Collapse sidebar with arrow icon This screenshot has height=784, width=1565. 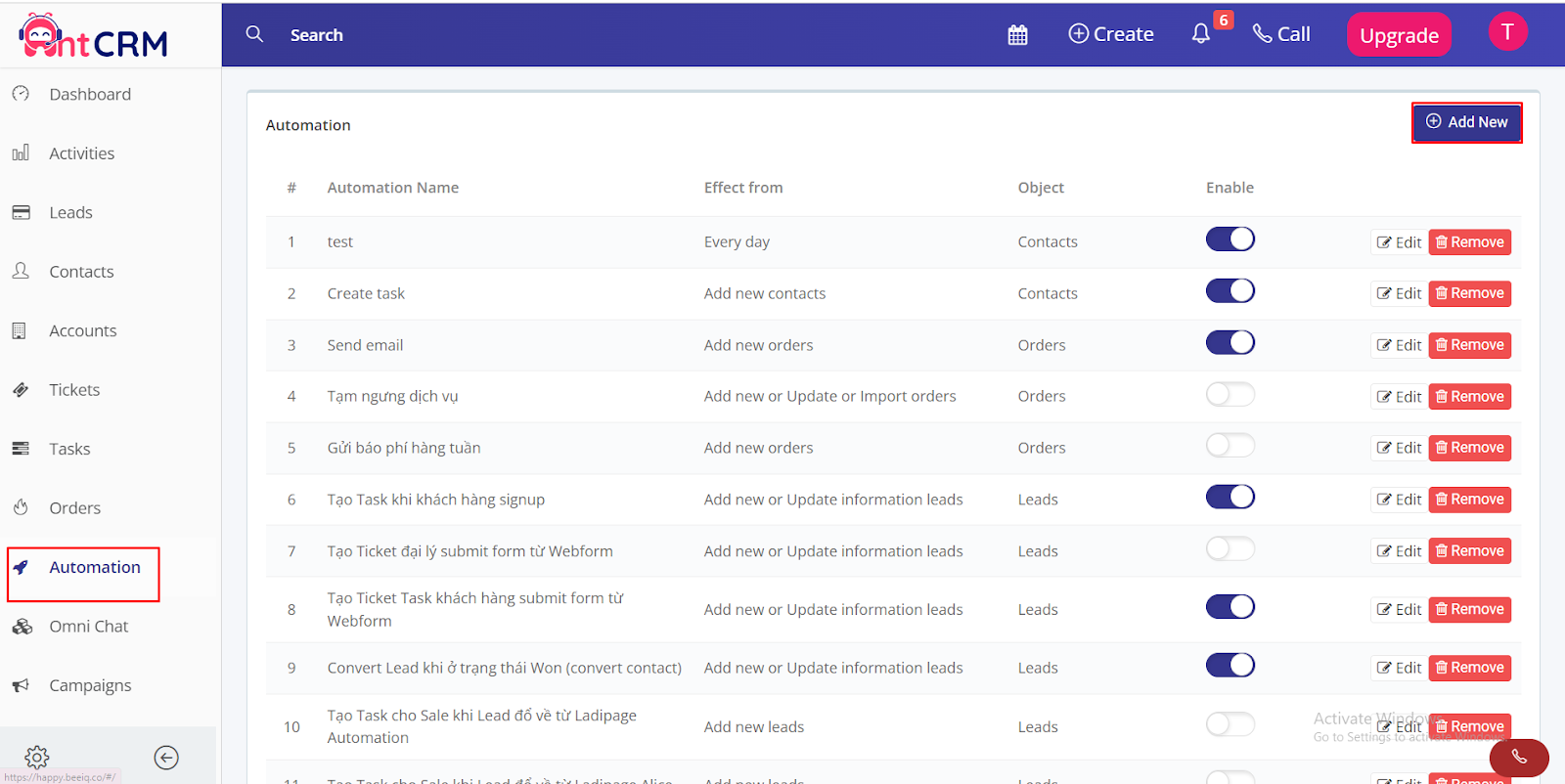click(x=166, y=758)
